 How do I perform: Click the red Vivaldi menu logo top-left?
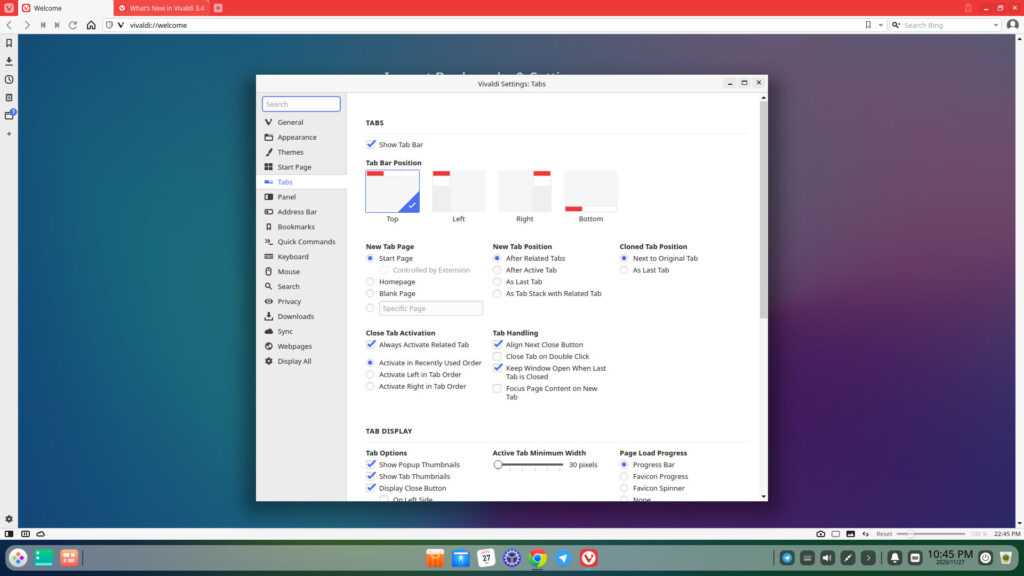[10, 5]
